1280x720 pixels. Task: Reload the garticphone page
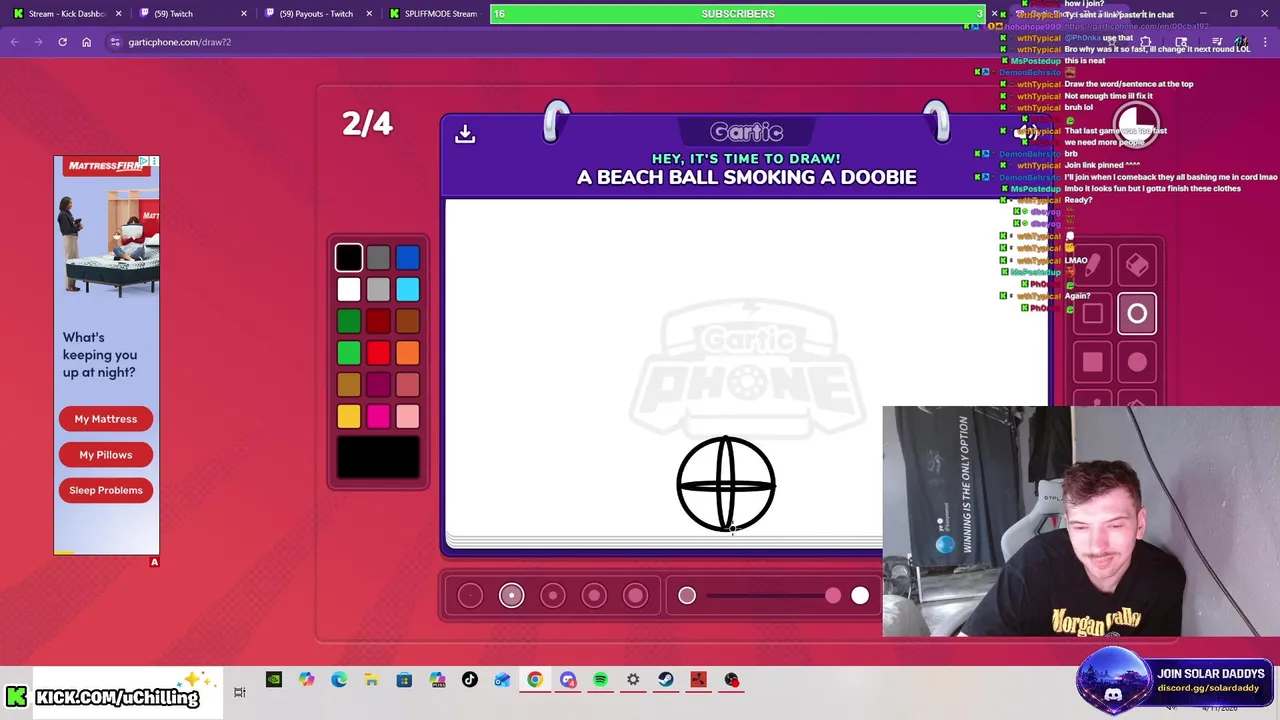click(62, 42)
